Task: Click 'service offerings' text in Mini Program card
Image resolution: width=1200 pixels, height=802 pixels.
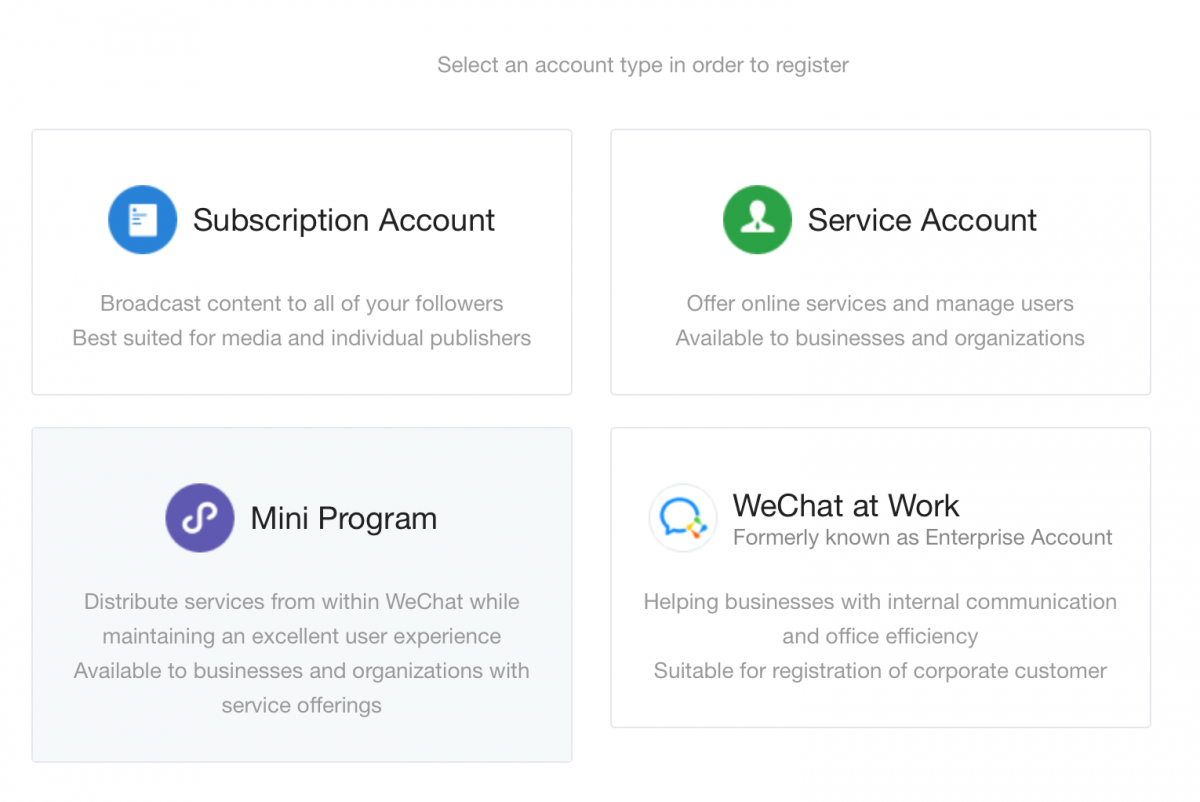Action: (301, 705)
